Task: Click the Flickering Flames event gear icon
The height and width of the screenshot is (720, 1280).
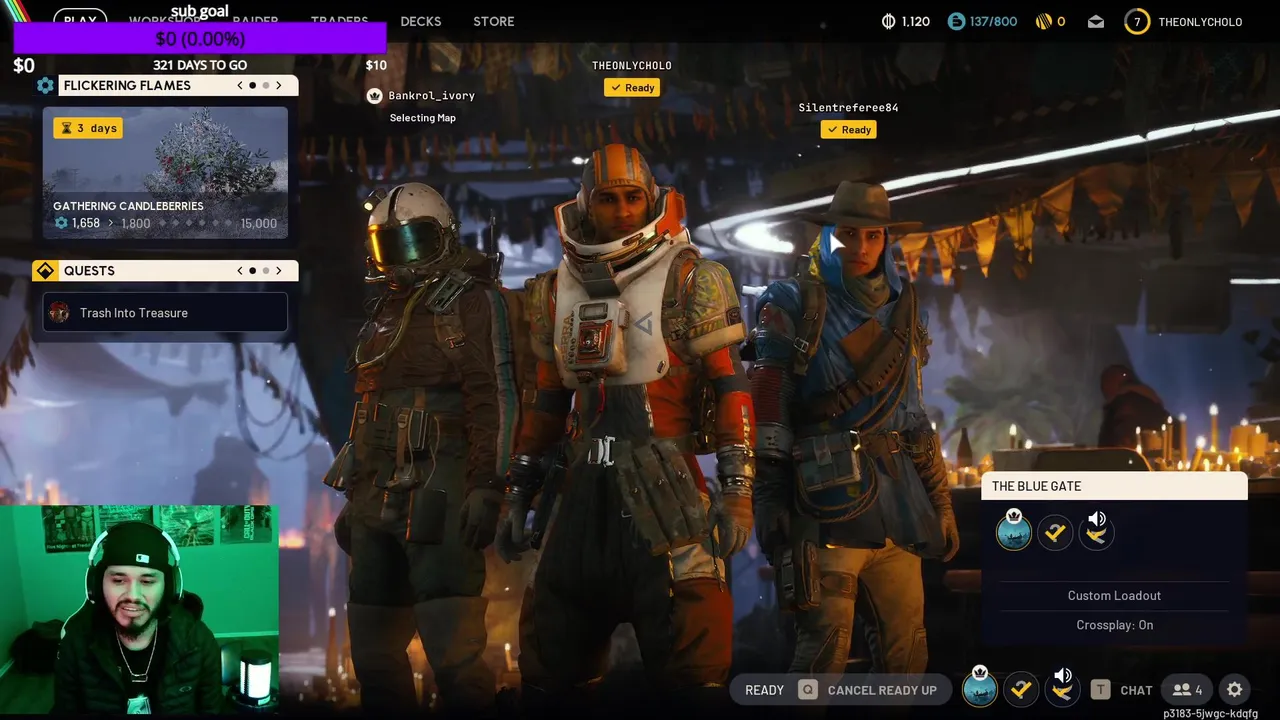Action: coord(45,86)
